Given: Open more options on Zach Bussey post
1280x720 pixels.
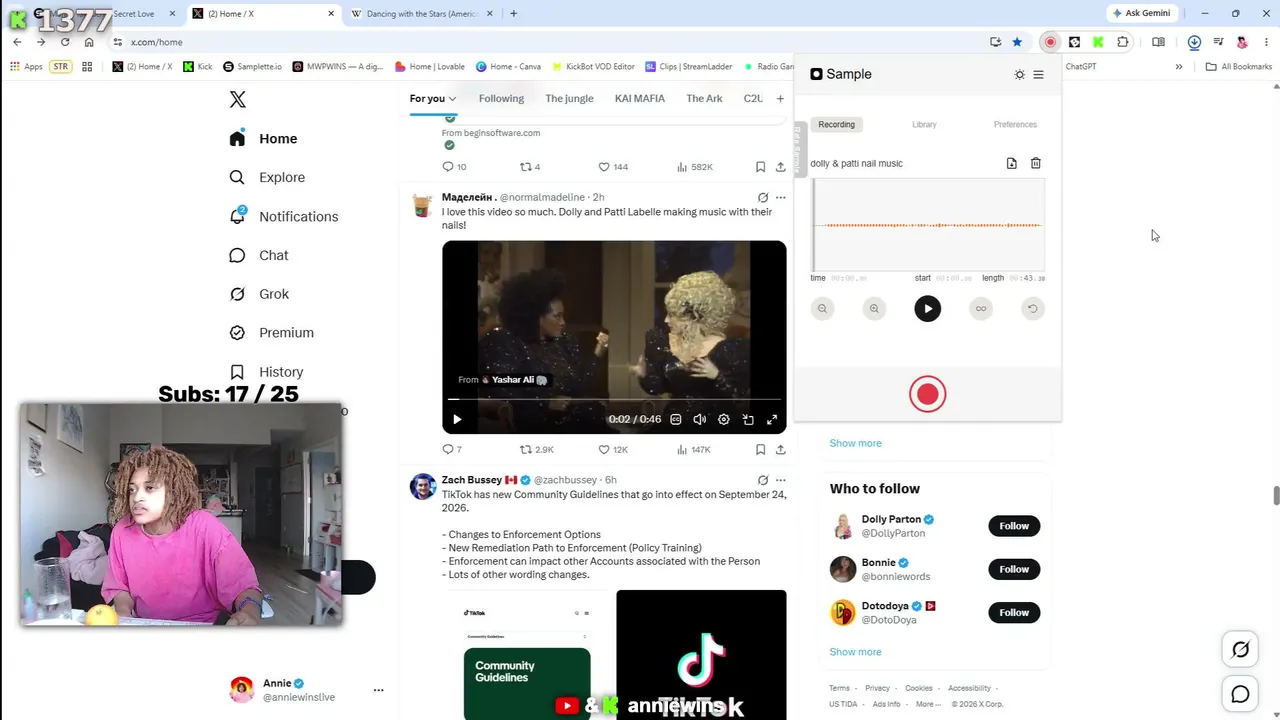Looking at the screenshot, I should 781,480.
